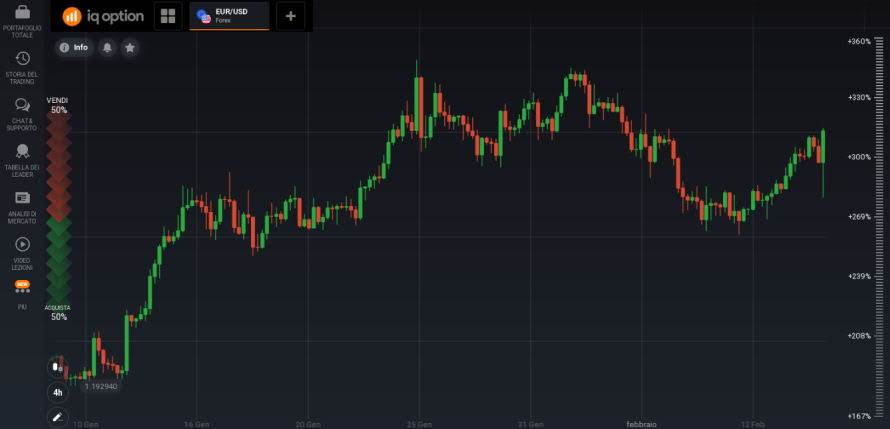
Task: Click the Info button for EUR/USD
Action: pyautogui.click(x=74, y=47)
